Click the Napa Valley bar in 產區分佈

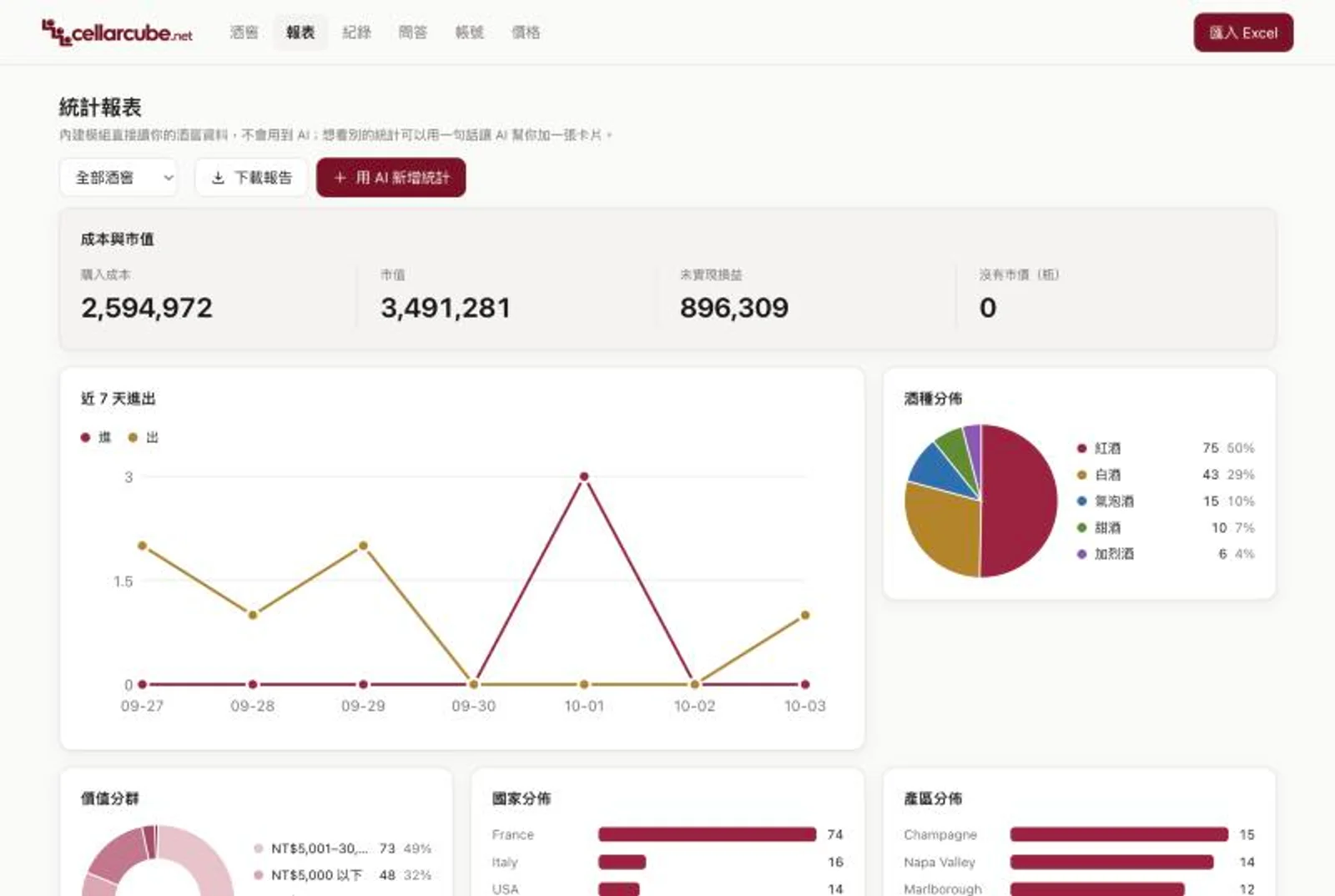tap(1111, 862)
